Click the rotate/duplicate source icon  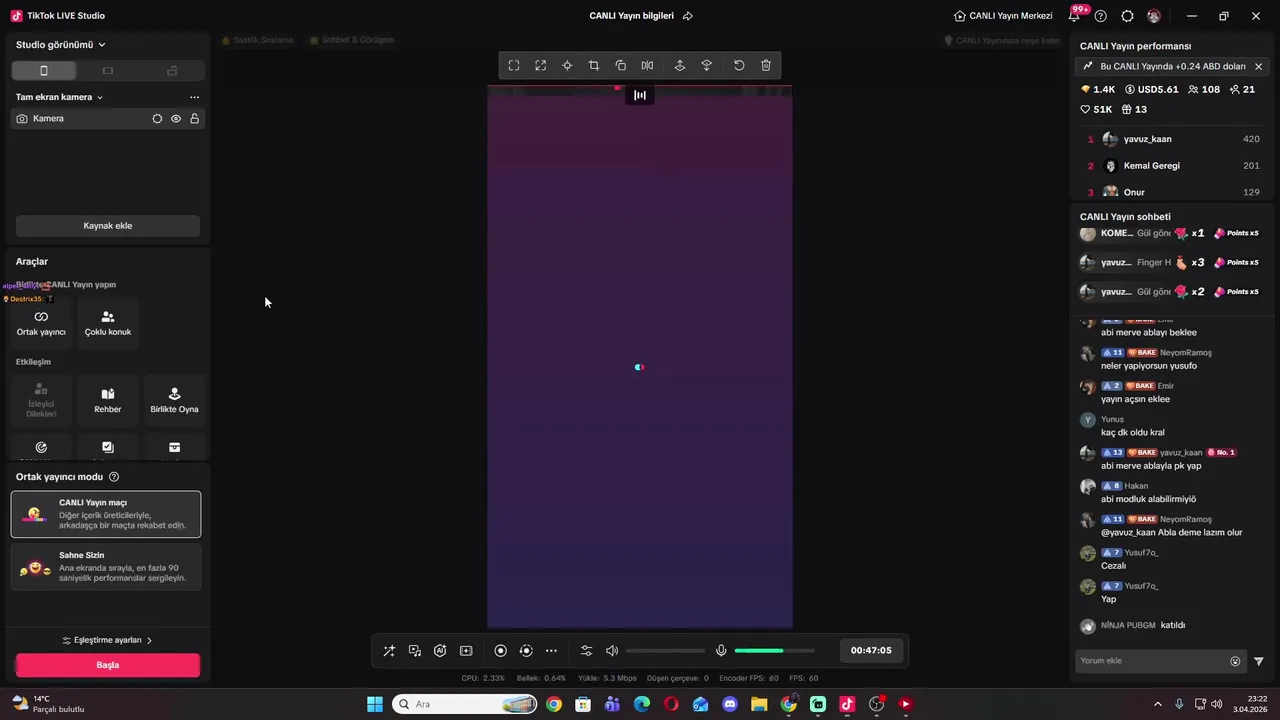point(621,65)
